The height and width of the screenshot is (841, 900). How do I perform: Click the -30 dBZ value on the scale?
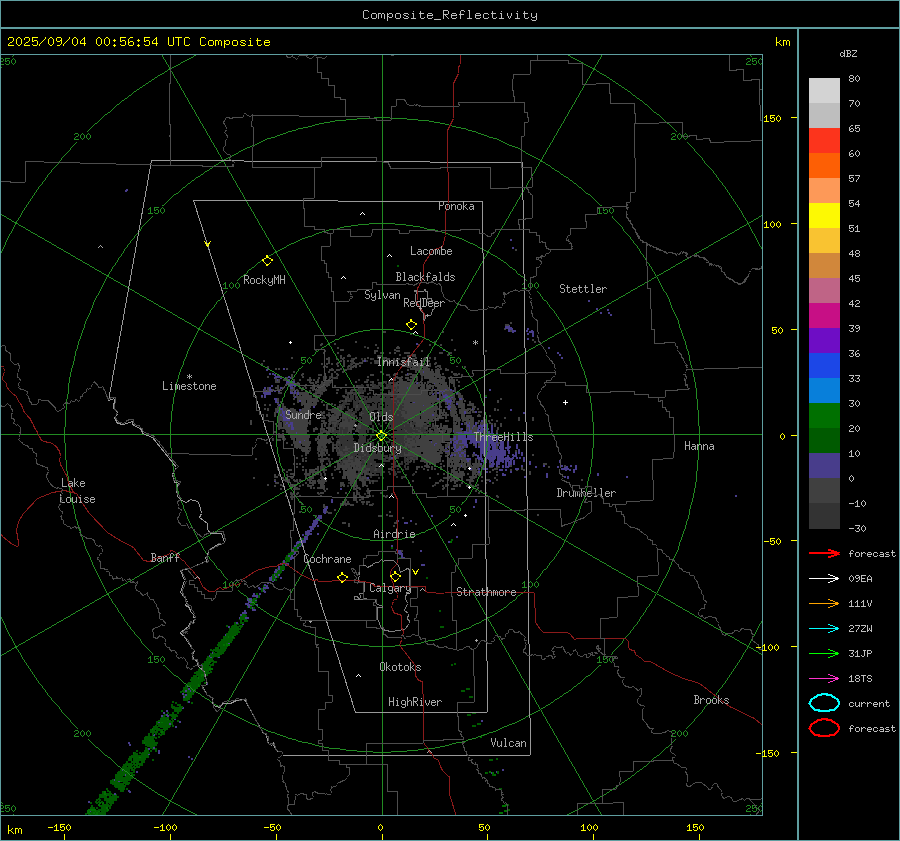[x=857, y=528]
